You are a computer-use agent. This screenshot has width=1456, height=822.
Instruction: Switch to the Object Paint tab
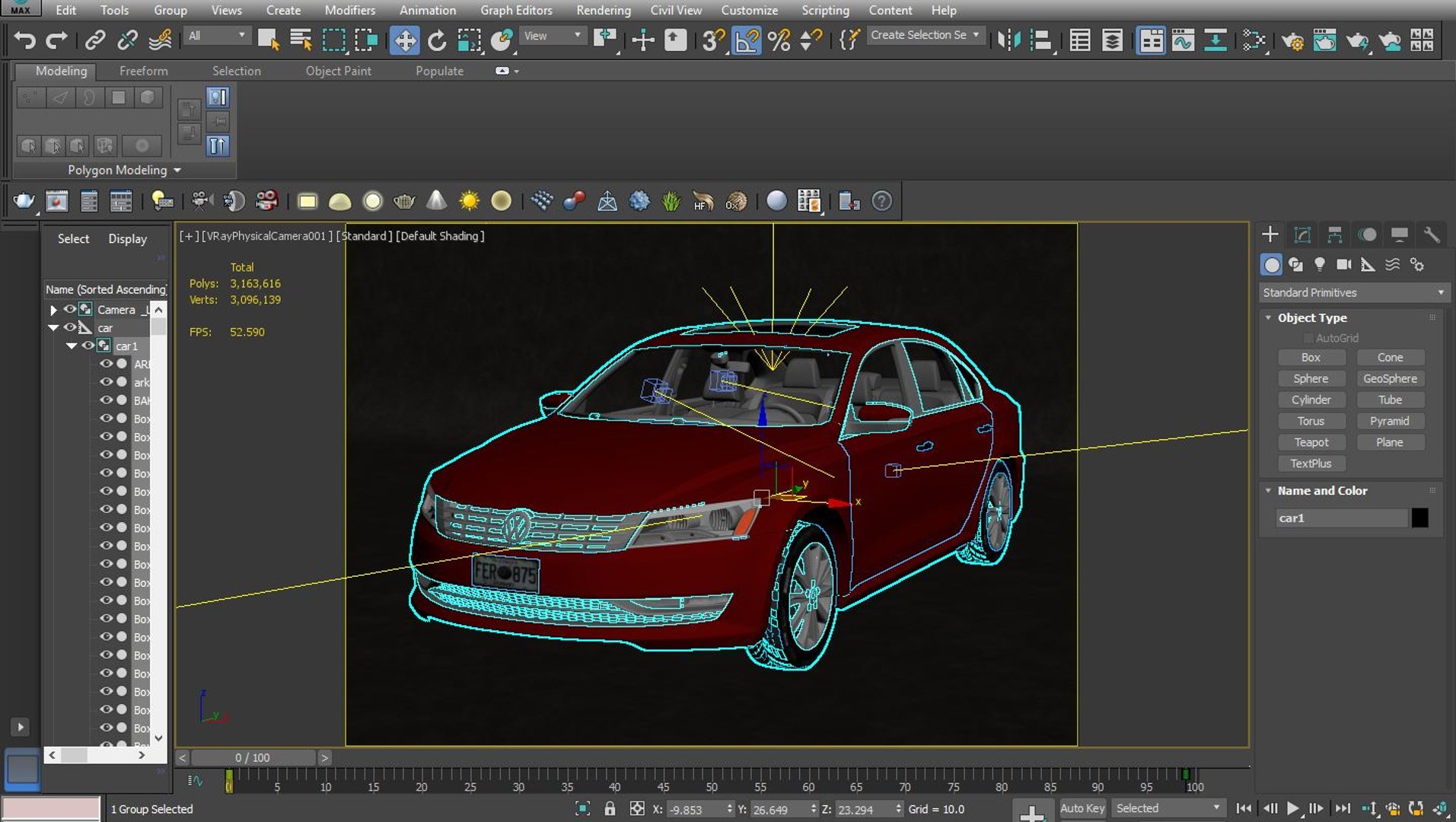point(338,71)
